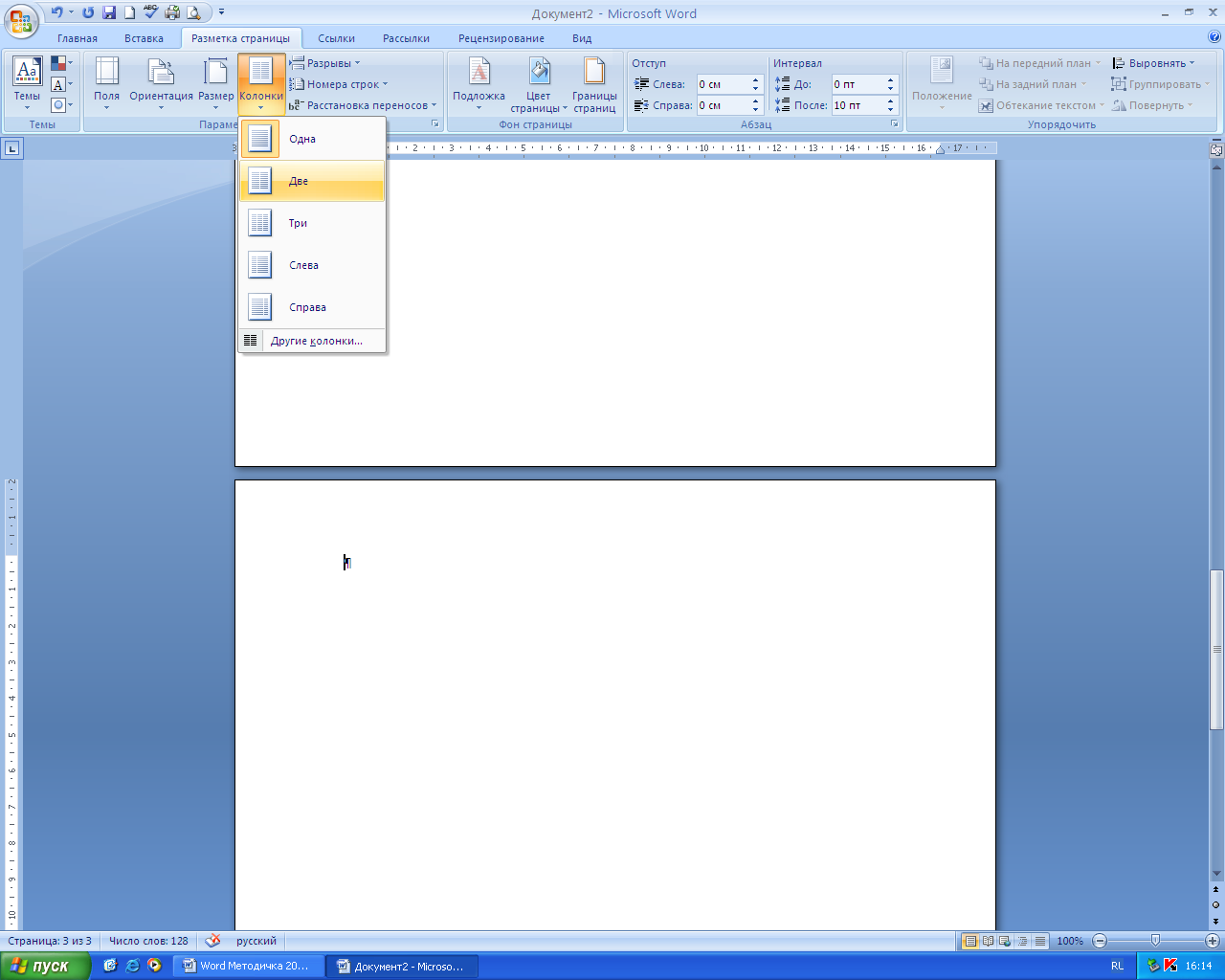The width and height of the screenshot is (1225, 980).
Task: Switch to the Главная tab
Action: click(78, 38)
